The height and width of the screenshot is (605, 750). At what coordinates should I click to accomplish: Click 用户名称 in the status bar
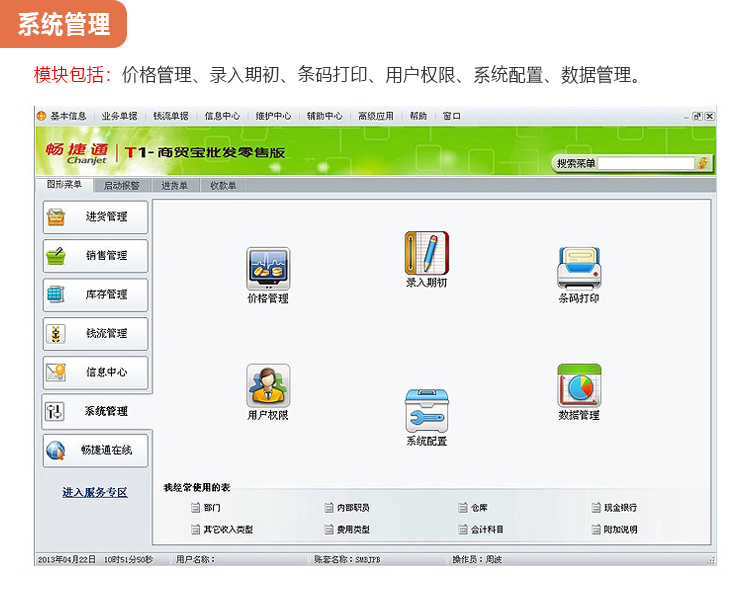[195, 559]
